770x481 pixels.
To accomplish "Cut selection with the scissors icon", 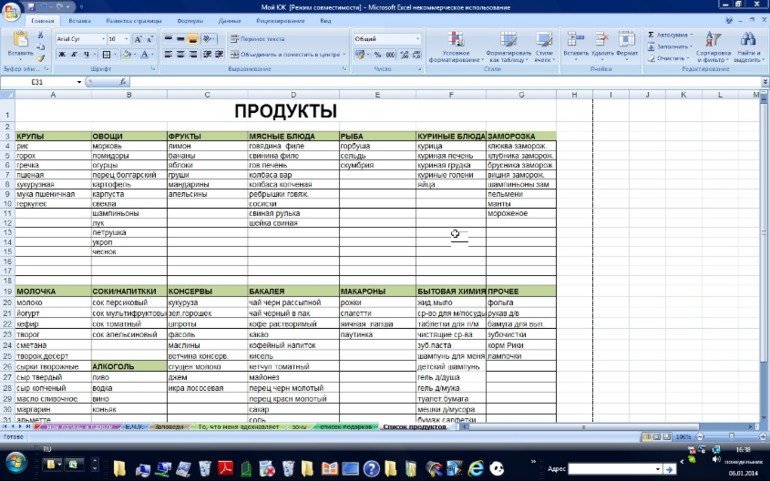I will coord(41,35).
